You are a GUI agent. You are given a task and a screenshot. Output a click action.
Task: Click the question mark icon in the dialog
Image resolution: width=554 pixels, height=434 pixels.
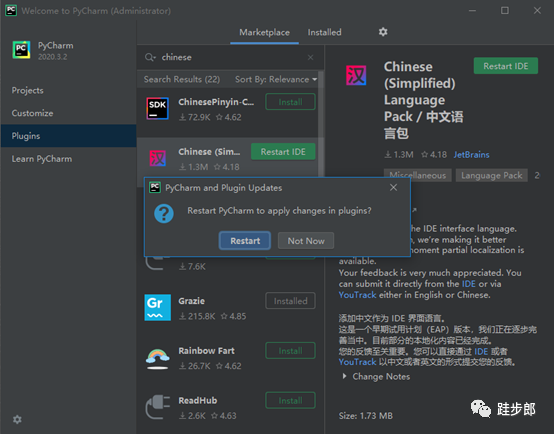[x=164, y=213]
